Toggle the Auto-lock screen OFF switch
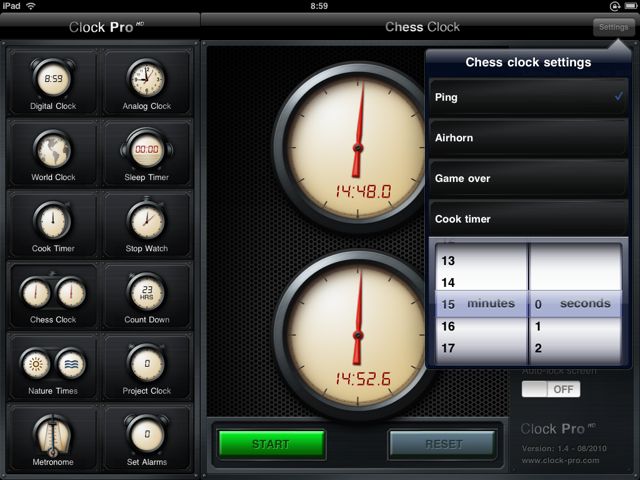Viewport: 640px width, 480px height. (x=551, y=389)
